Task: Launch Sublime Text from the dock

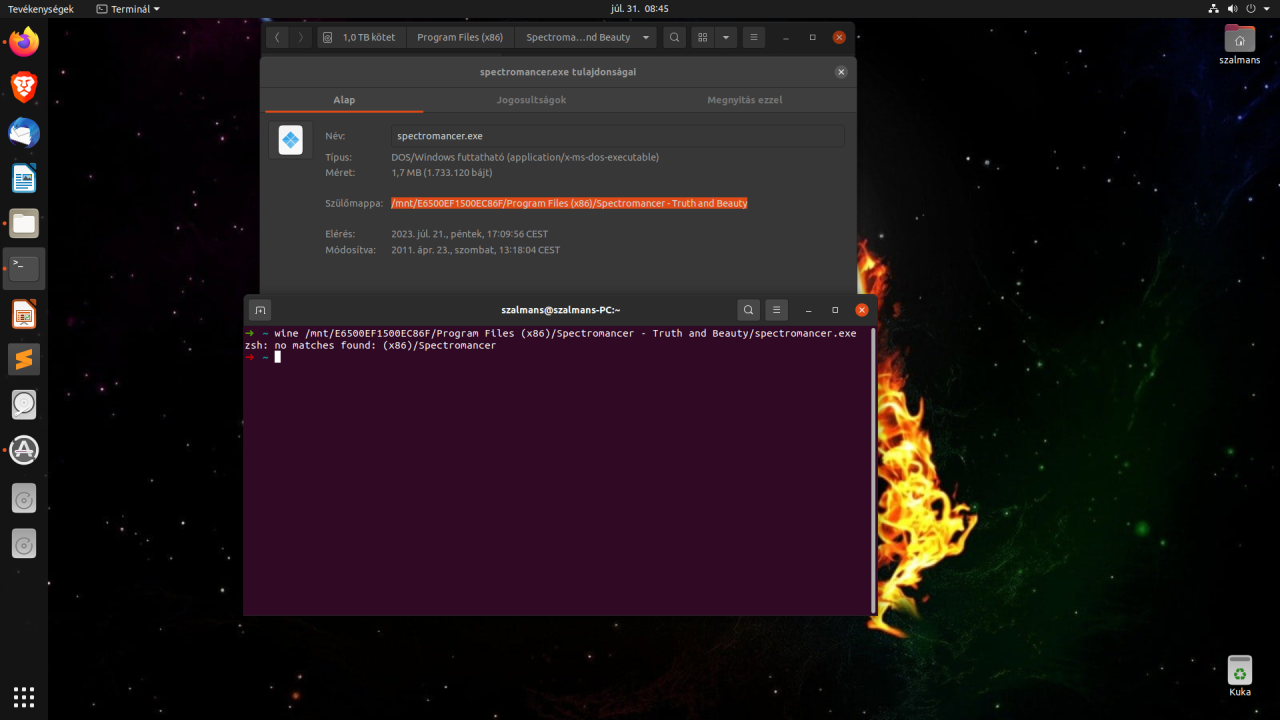Action: pos(24,359)
